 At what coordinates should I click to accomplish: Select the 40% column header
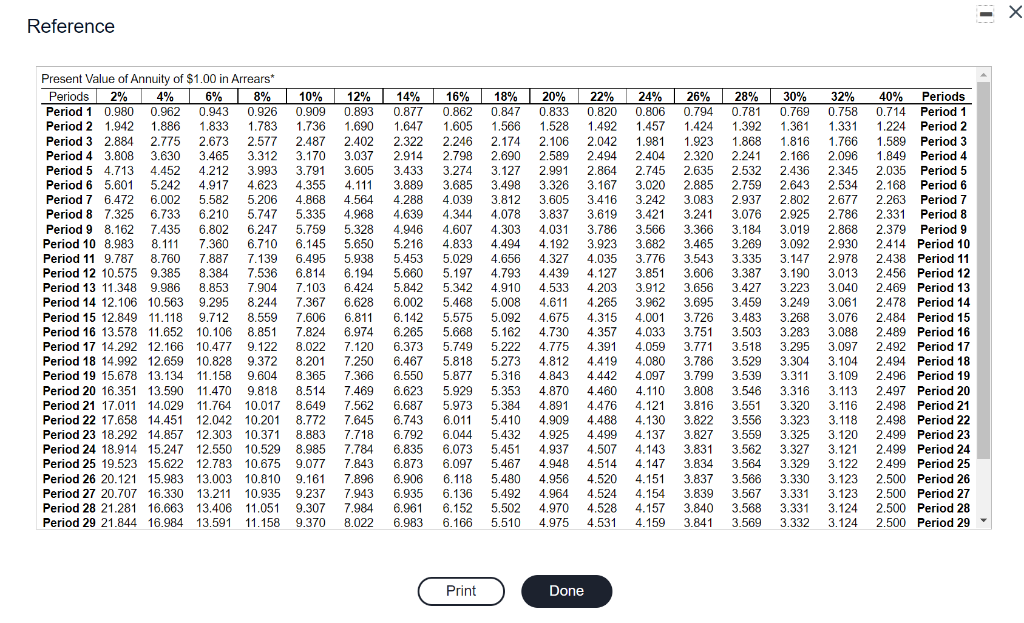(891, 97)
